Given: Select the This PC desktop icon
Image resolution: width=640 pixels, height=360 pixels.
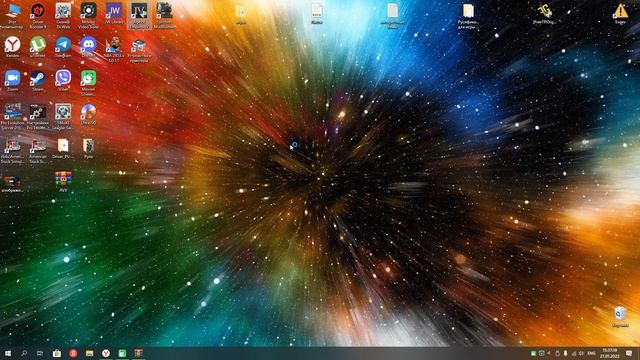Looking at the screenshot, I should [12, 16].
